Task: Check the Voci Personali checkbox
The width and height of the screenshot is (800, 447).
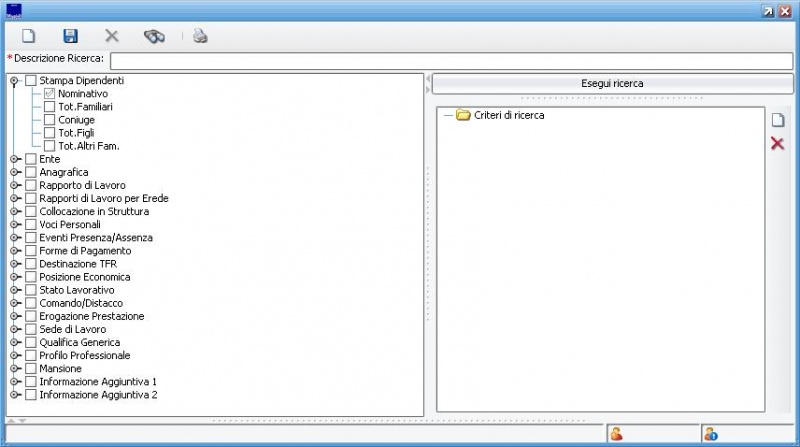Action: pos(31,225)
